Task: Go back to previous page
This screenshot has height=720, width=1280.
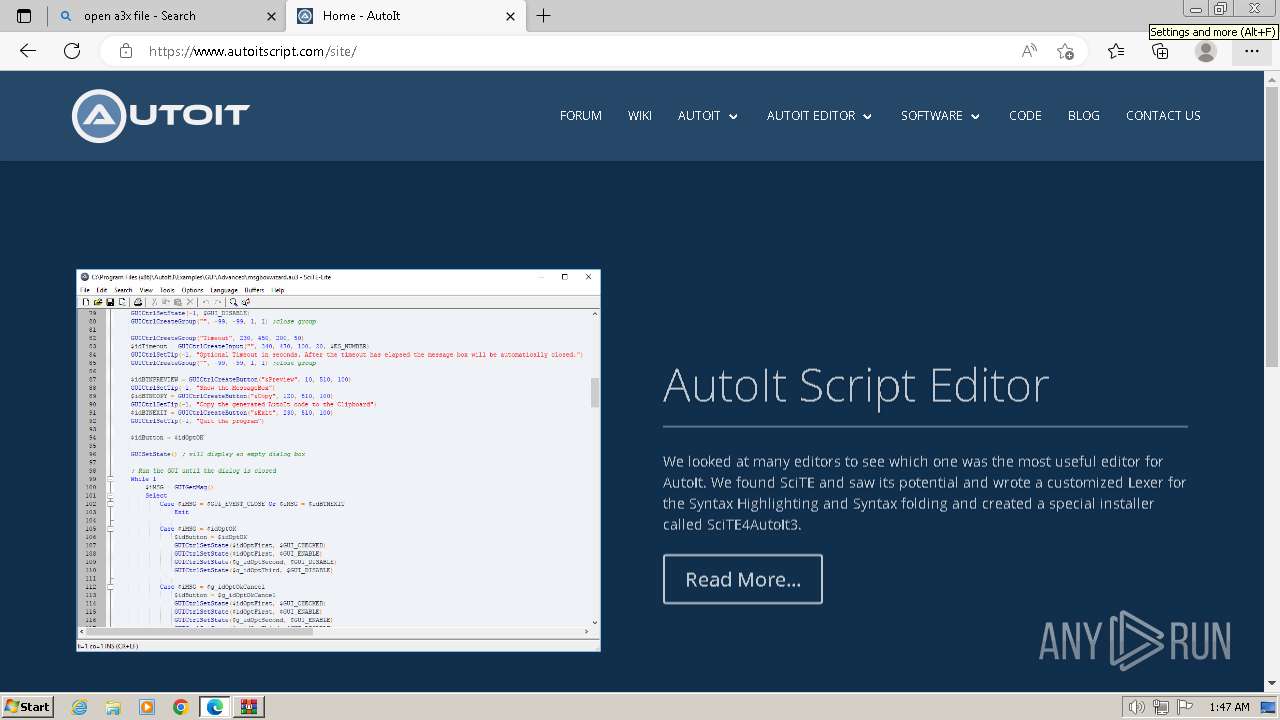Action: point(28,51)
